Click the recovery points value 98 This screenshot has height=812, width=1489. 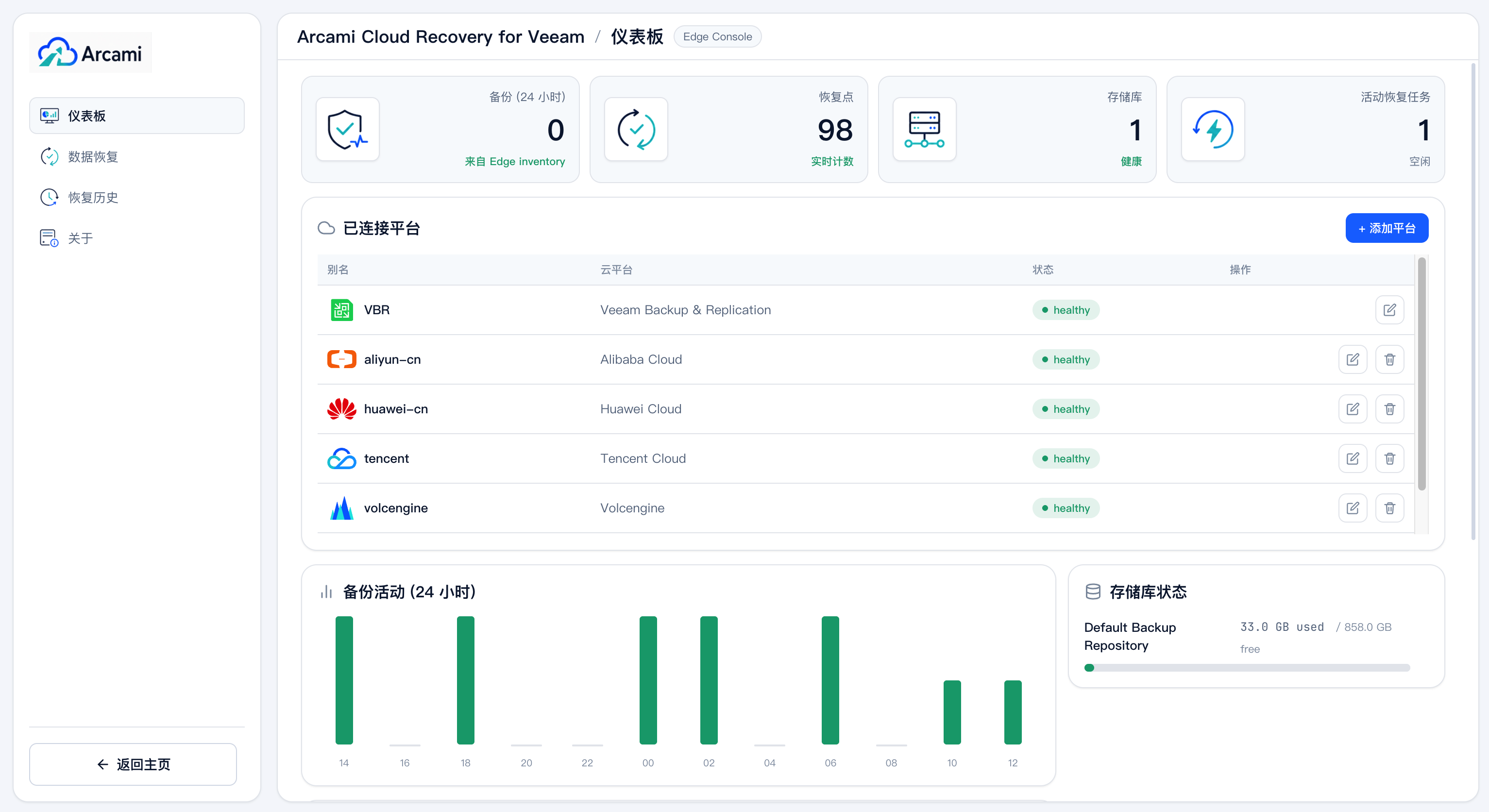click(835, 130)
